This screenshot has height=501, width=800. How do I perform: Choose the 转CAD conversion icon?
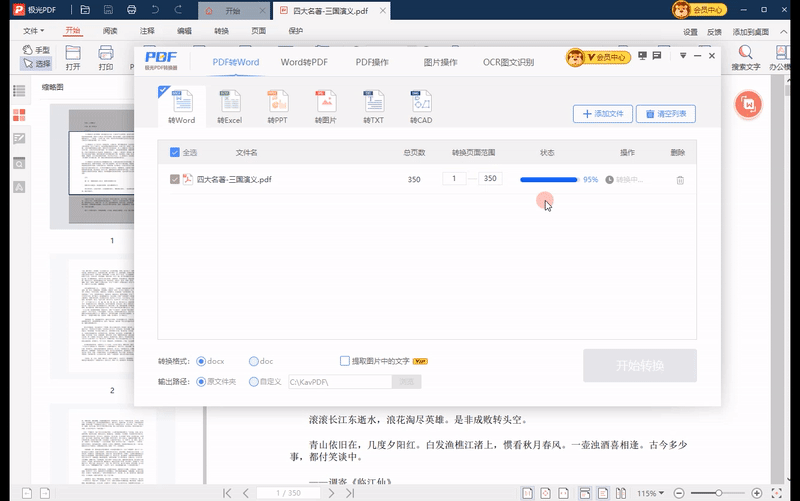(x=421, y=103)
